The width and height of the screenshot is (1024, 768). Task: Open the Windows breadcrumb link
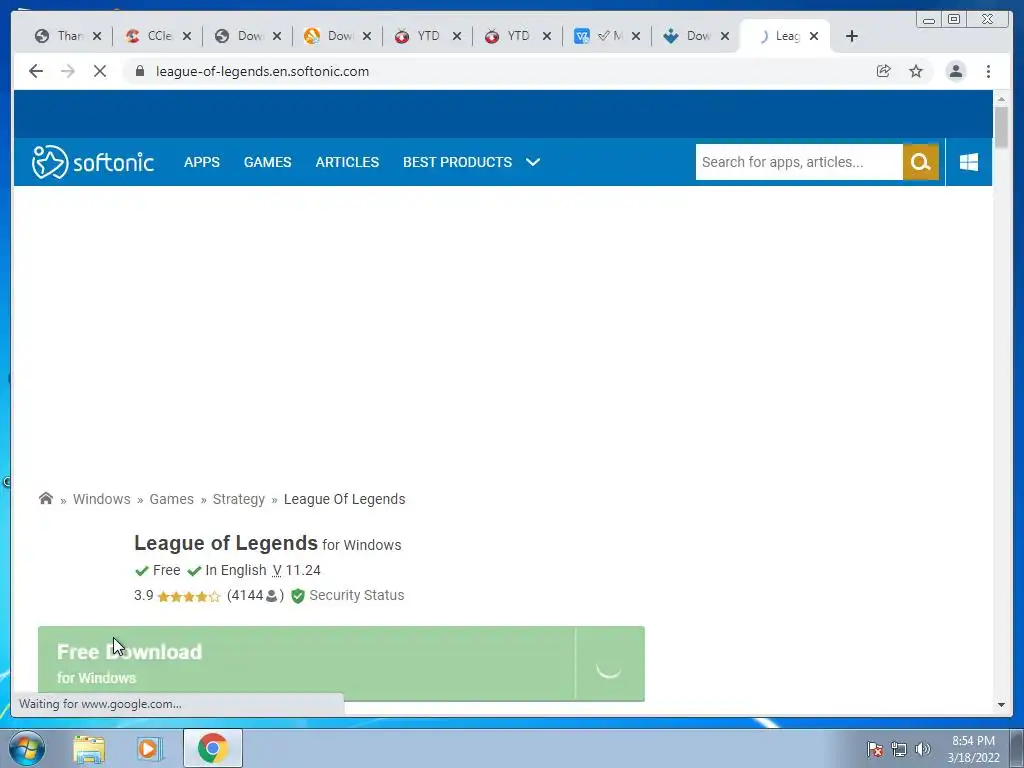coord(102,499)
